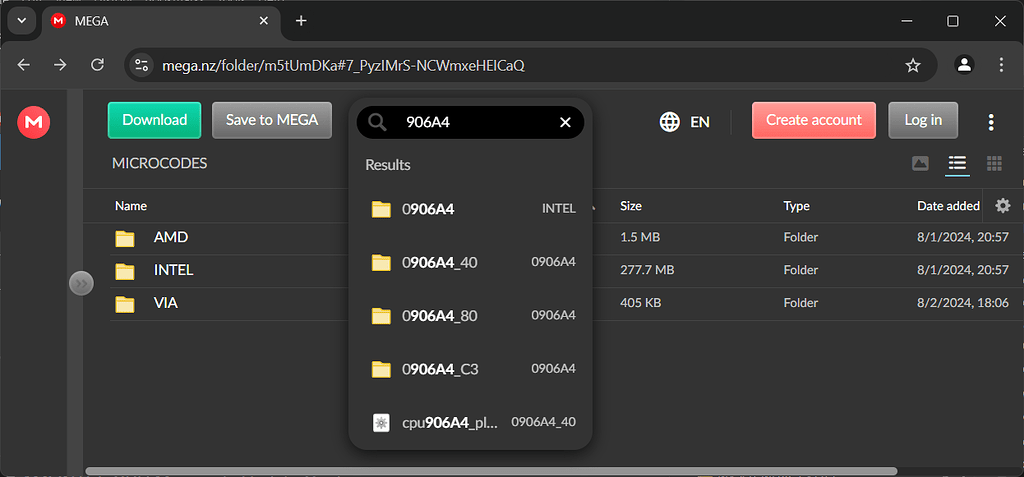Open Chrome profile menu
This screenshot has height=477, width=1024.
pos(964,65)
